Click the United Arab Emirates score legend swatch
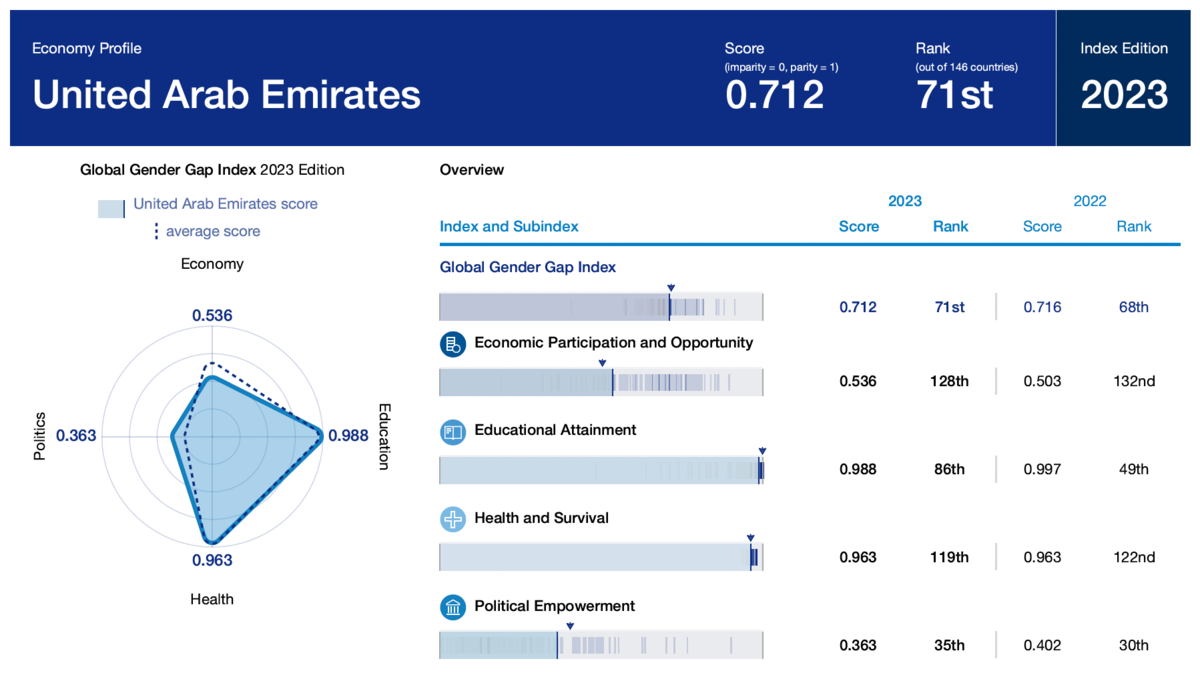The height and width of the screenshot is (679, 1200). (x=111, y=207)
